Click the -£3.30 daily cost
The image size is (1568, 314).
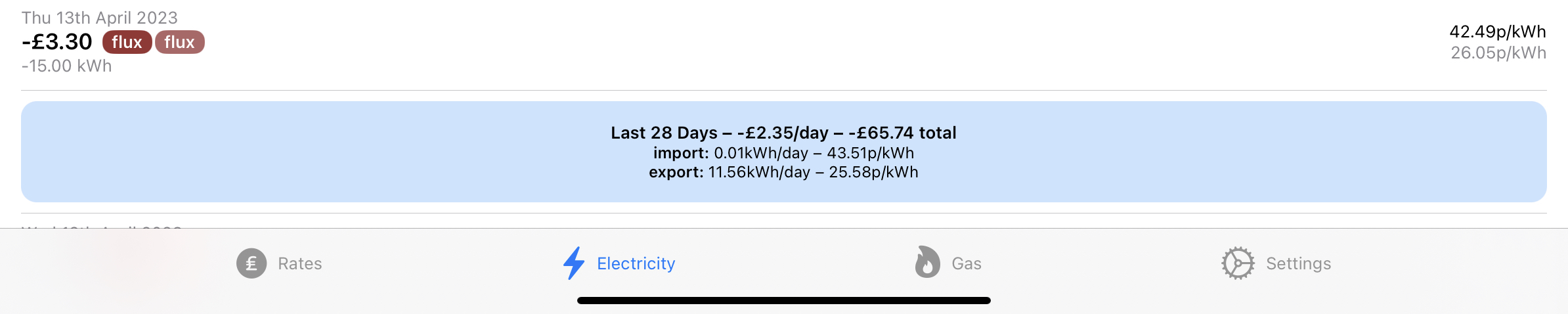pyautogui.click(x=57, y=42)
